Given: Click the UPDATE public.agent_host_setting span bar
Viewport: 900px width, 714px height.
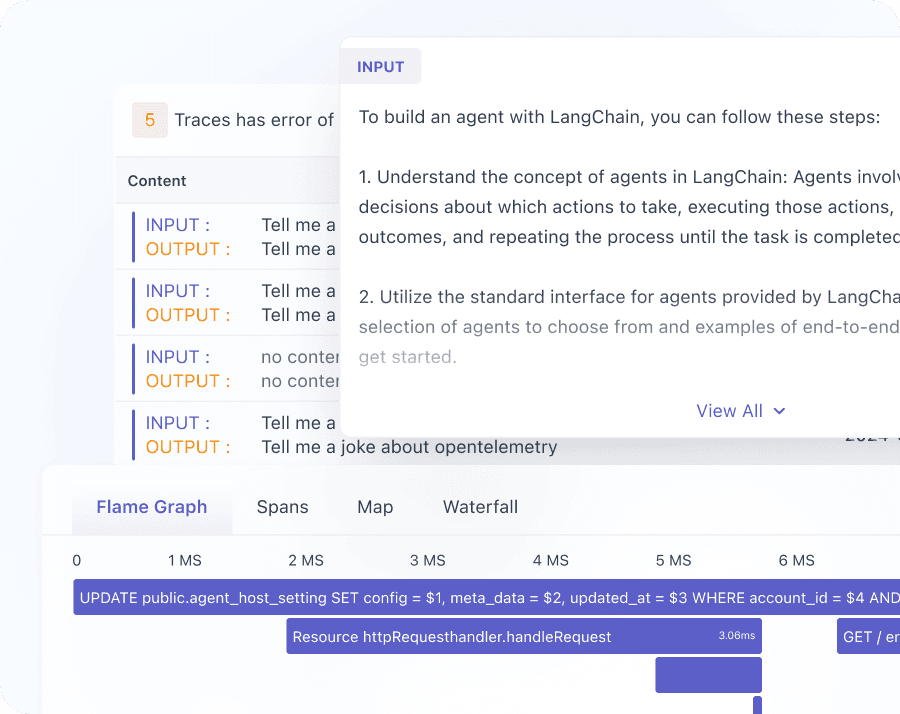Looking at the screenshot, I should pos(487,597).
